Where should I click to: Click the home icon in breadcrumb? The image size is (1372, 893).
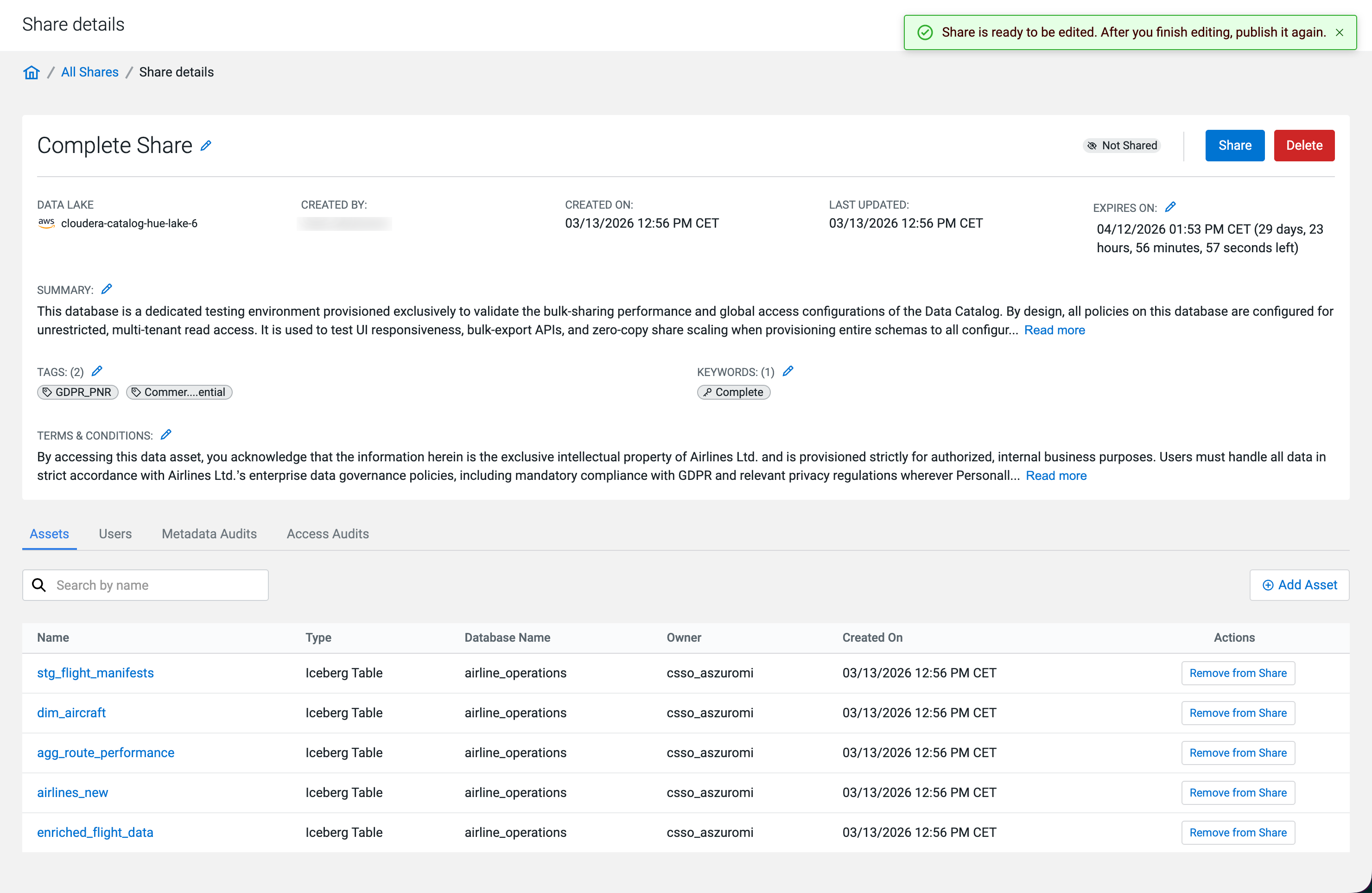31,72
